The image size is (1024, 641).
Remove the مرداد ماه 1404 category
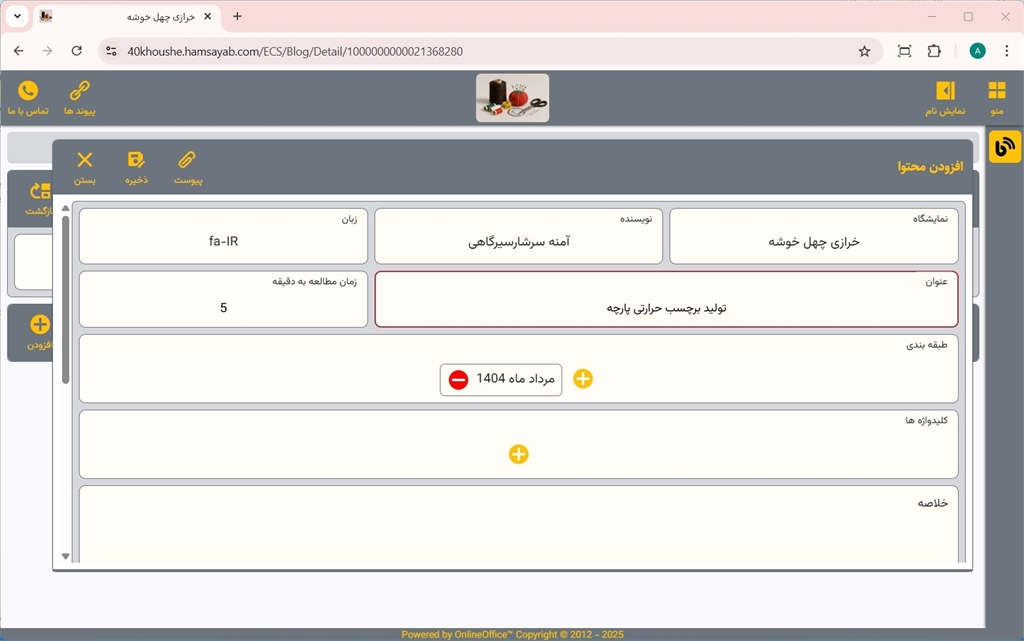point(458,380)
